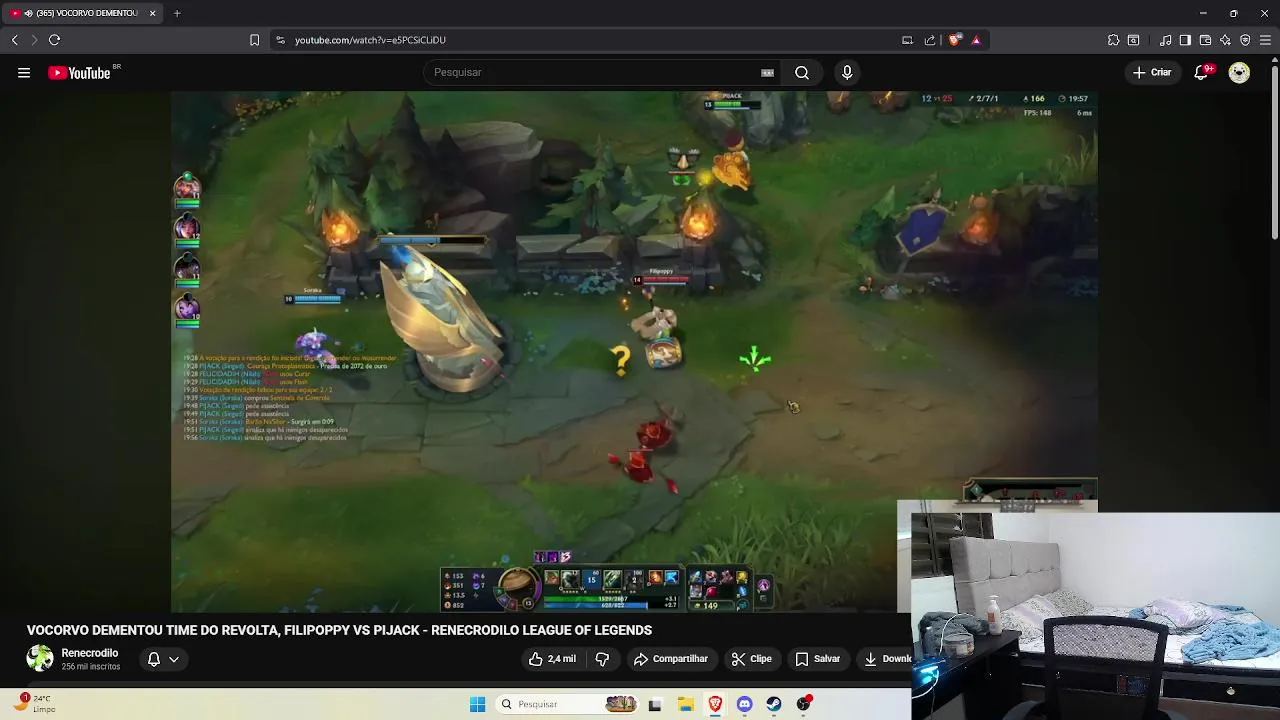Close the YouTube browser tab

pos(152,13)
